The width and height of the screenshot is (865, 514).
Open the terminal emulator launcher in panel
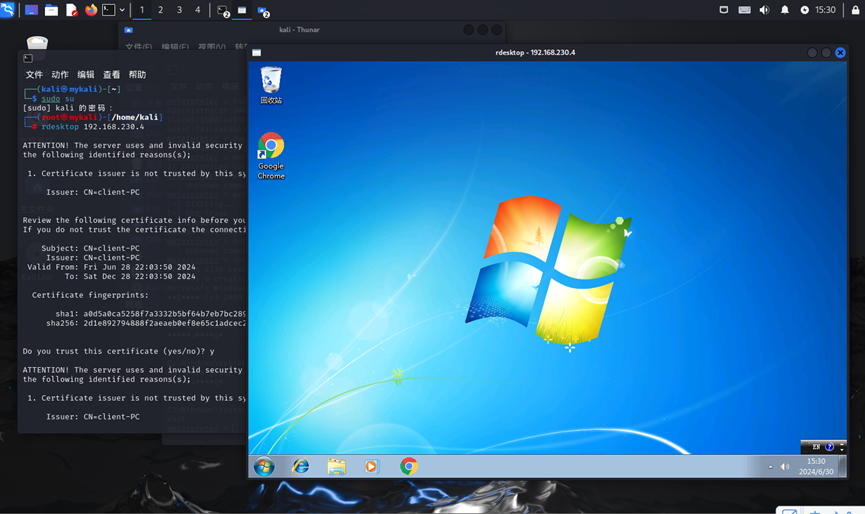click(x=109, y=10)
